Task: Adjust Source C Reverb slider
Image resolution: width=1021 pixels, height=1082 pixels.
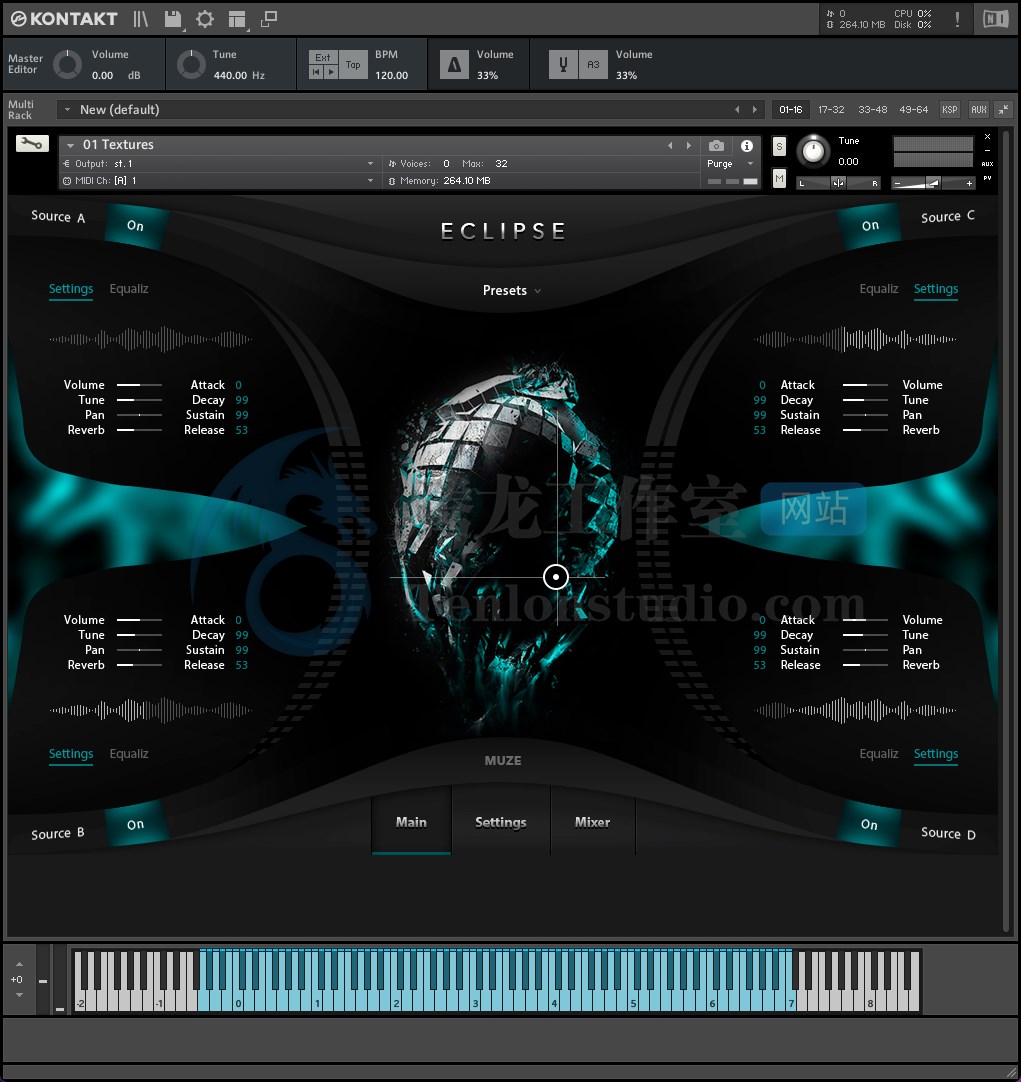Action: pyautogui.click(x=865, y=430)
